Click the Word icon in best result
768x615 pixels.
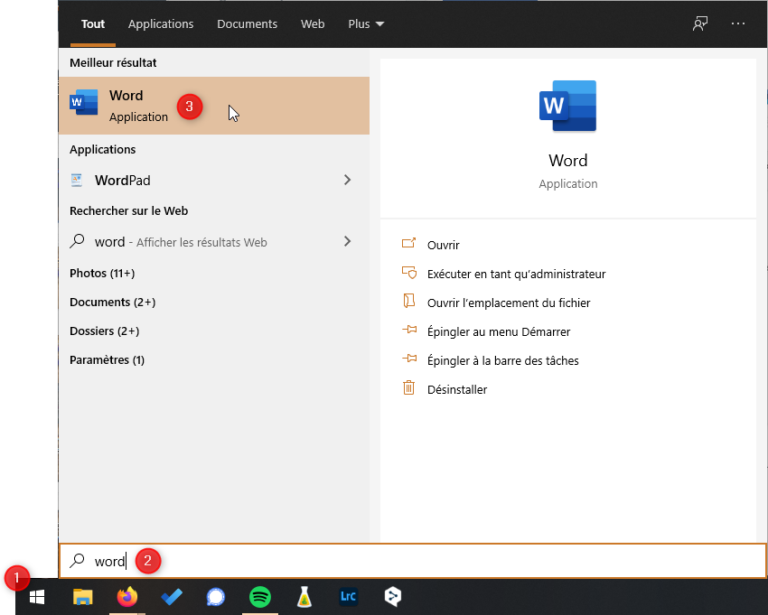pos(84,102)
